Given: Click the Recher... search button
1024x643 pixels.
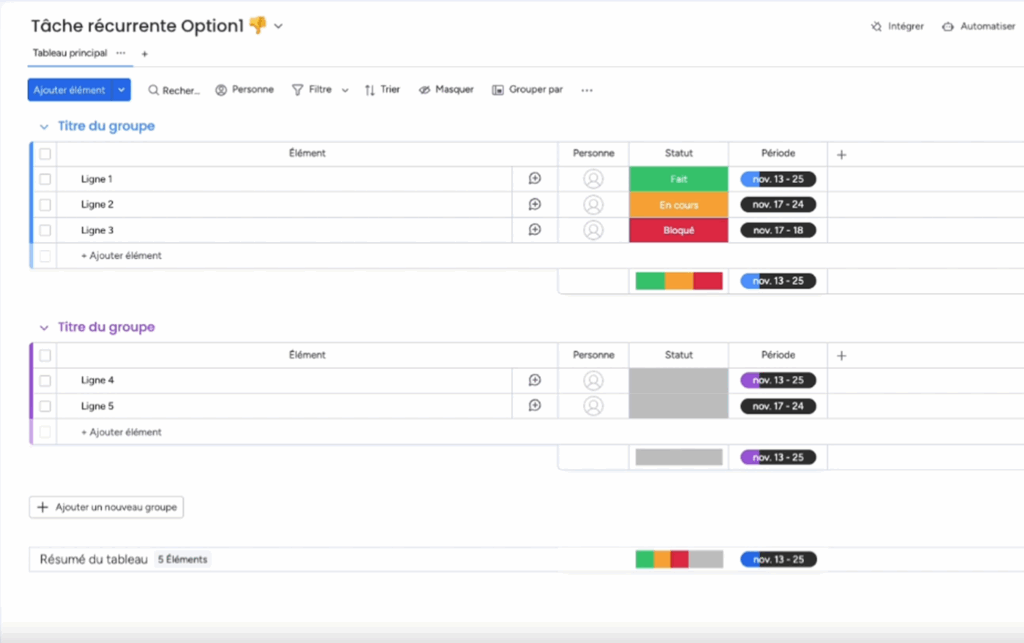Looking at the screenshot, I should [x=174, y=90].
